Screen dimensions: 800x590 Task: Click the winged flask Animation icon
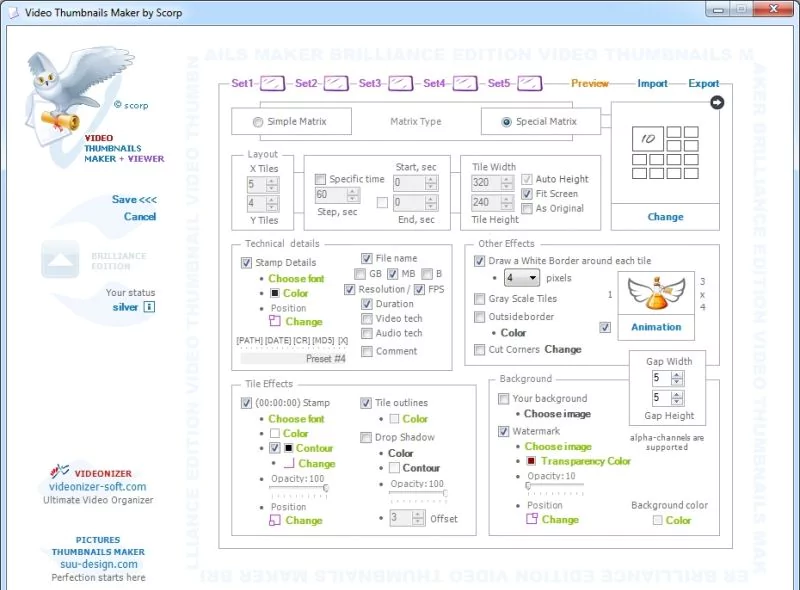656,296
